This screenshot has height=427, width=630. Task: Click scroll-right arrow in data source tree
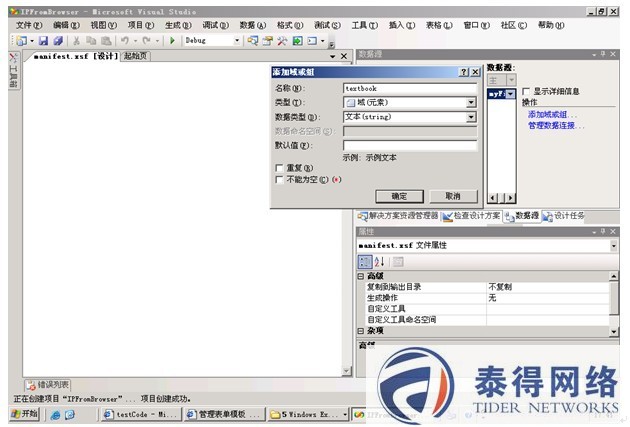coord(510,198)
